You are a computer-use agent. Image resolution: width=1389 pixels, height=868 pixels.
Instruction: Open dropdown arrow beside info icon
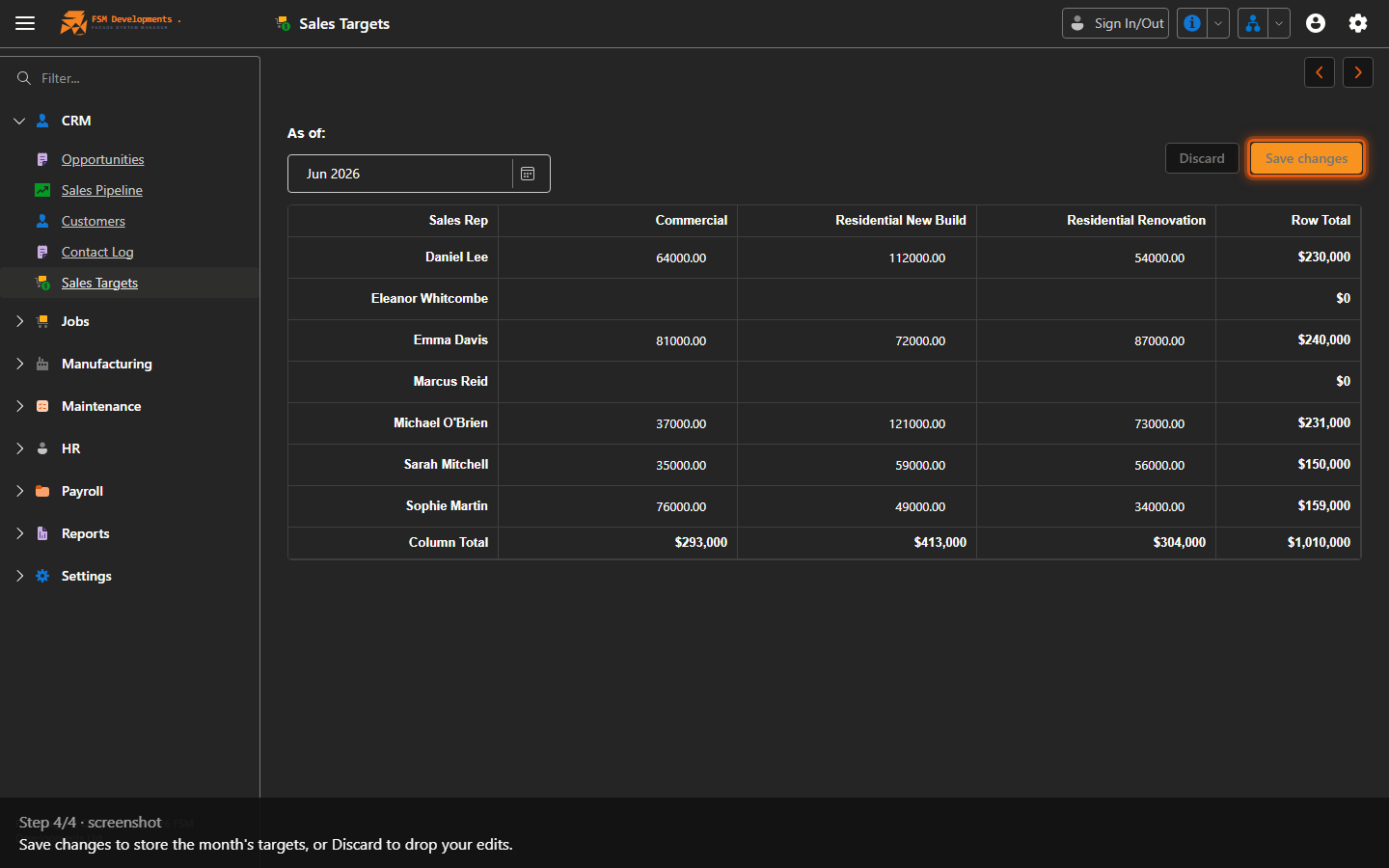1218,23
